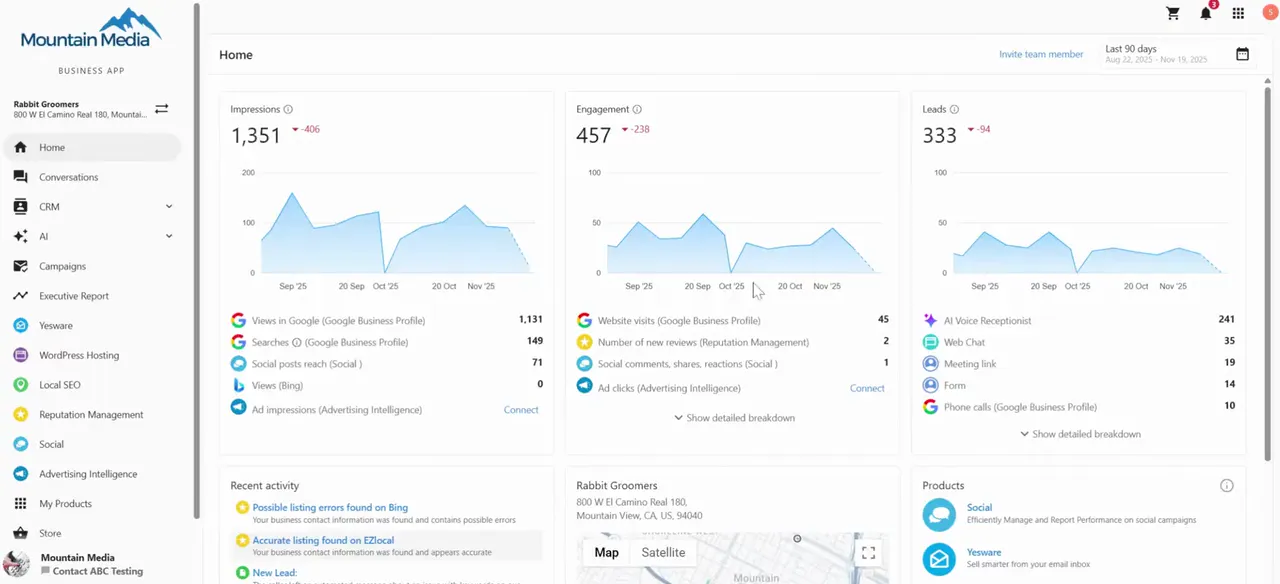Click Invite team member link
Viewport: 1280px width, 584px height.
pyautogui.click(x=1041, y=54)
